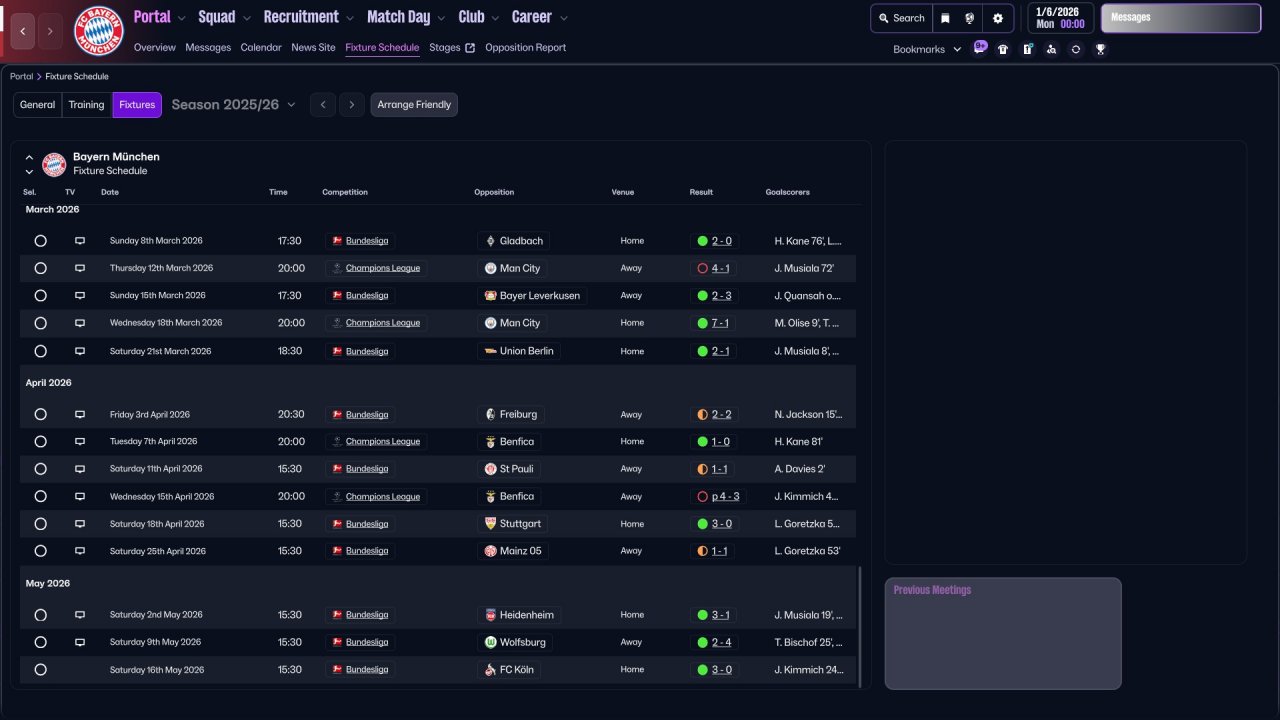Select the Gladbach fixture radio button
The height and width of the screenshot is (720, 1280).
point(40,241)
